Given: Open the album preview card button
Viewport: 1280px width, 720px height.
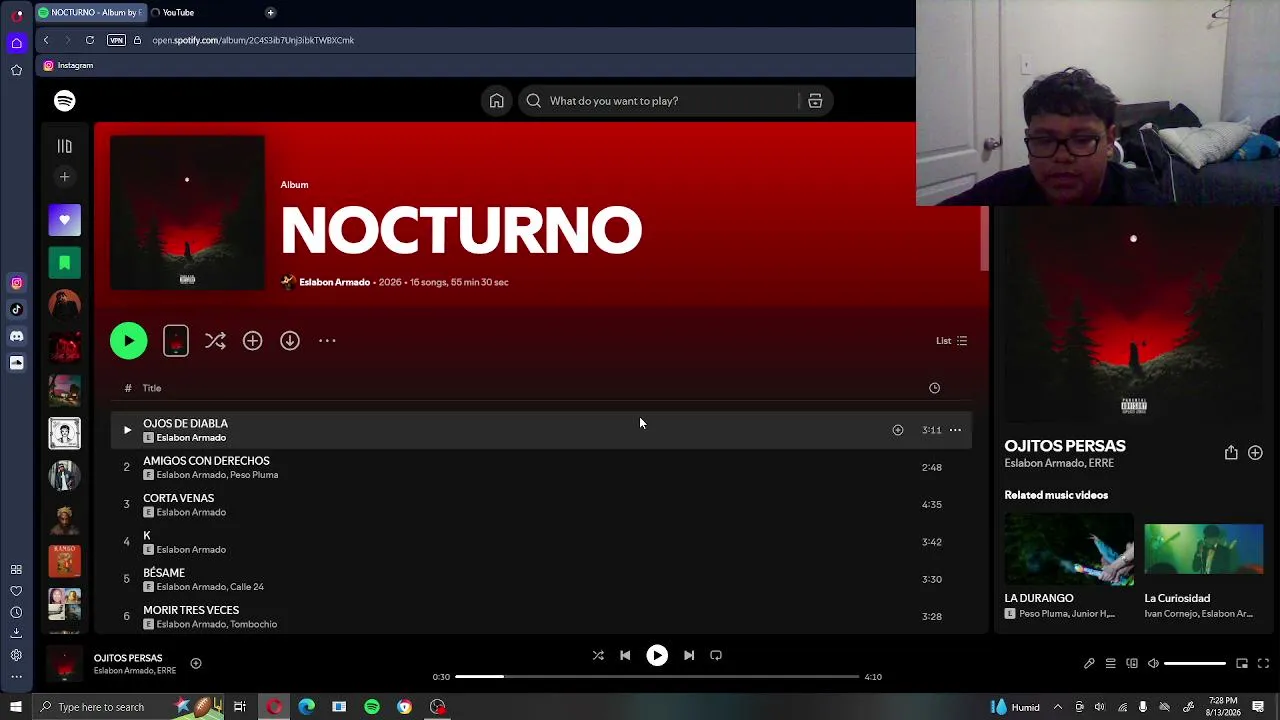Looking at the screenshot, I should [x=176, y=341].
